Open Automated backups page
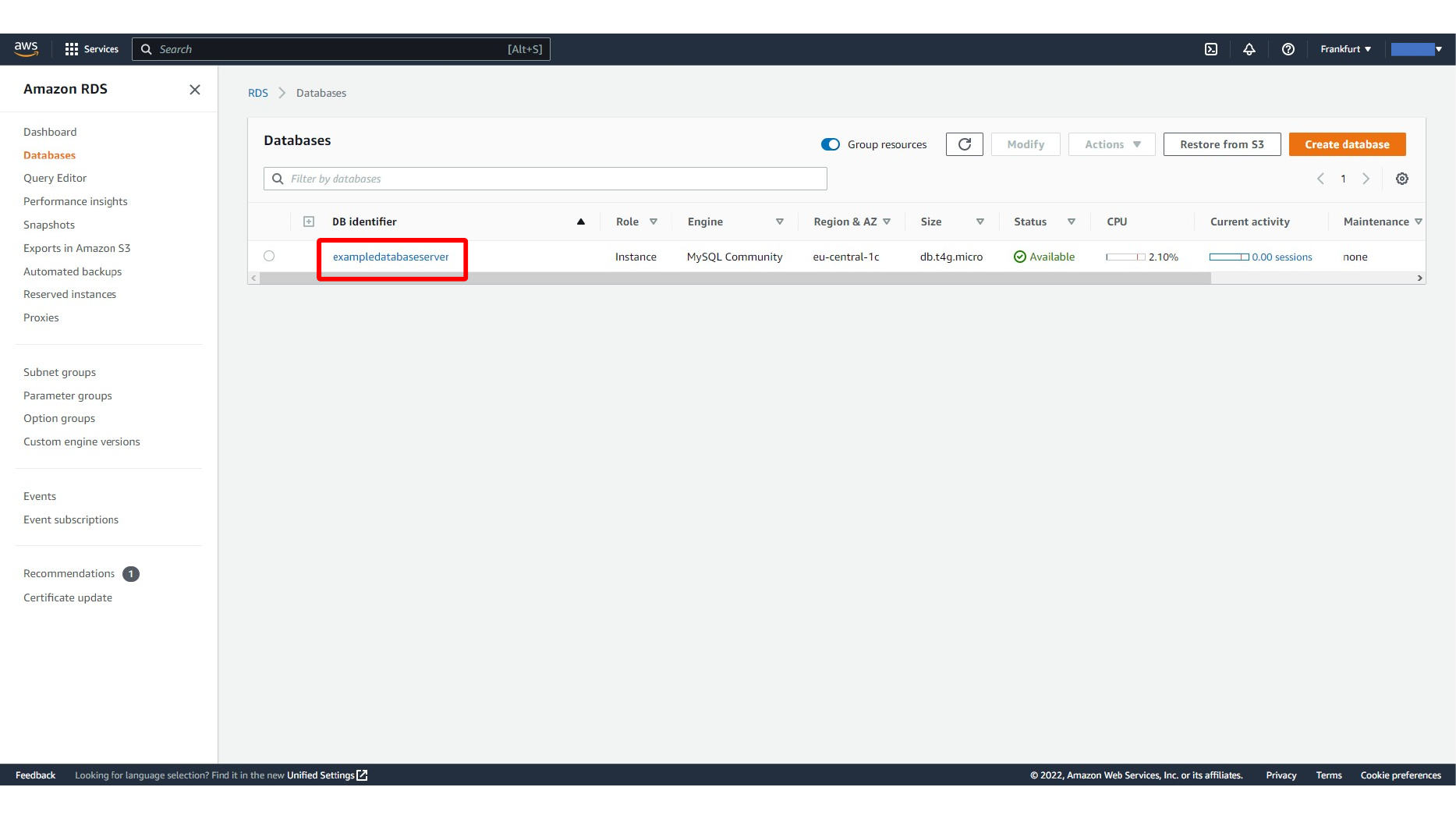 (x=73, y=271)
